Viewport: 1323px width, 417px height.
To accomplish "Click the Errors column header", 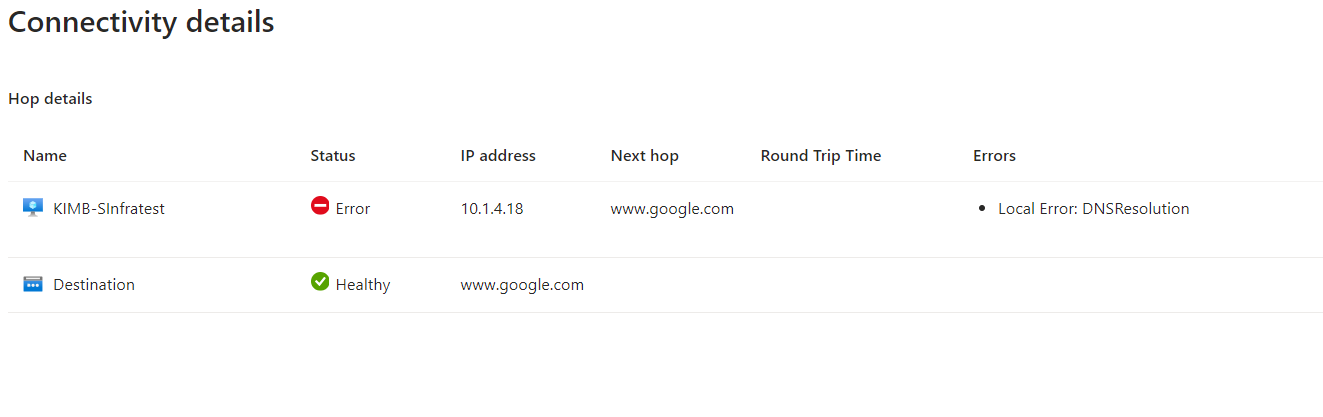I will (x=994, y=156).
